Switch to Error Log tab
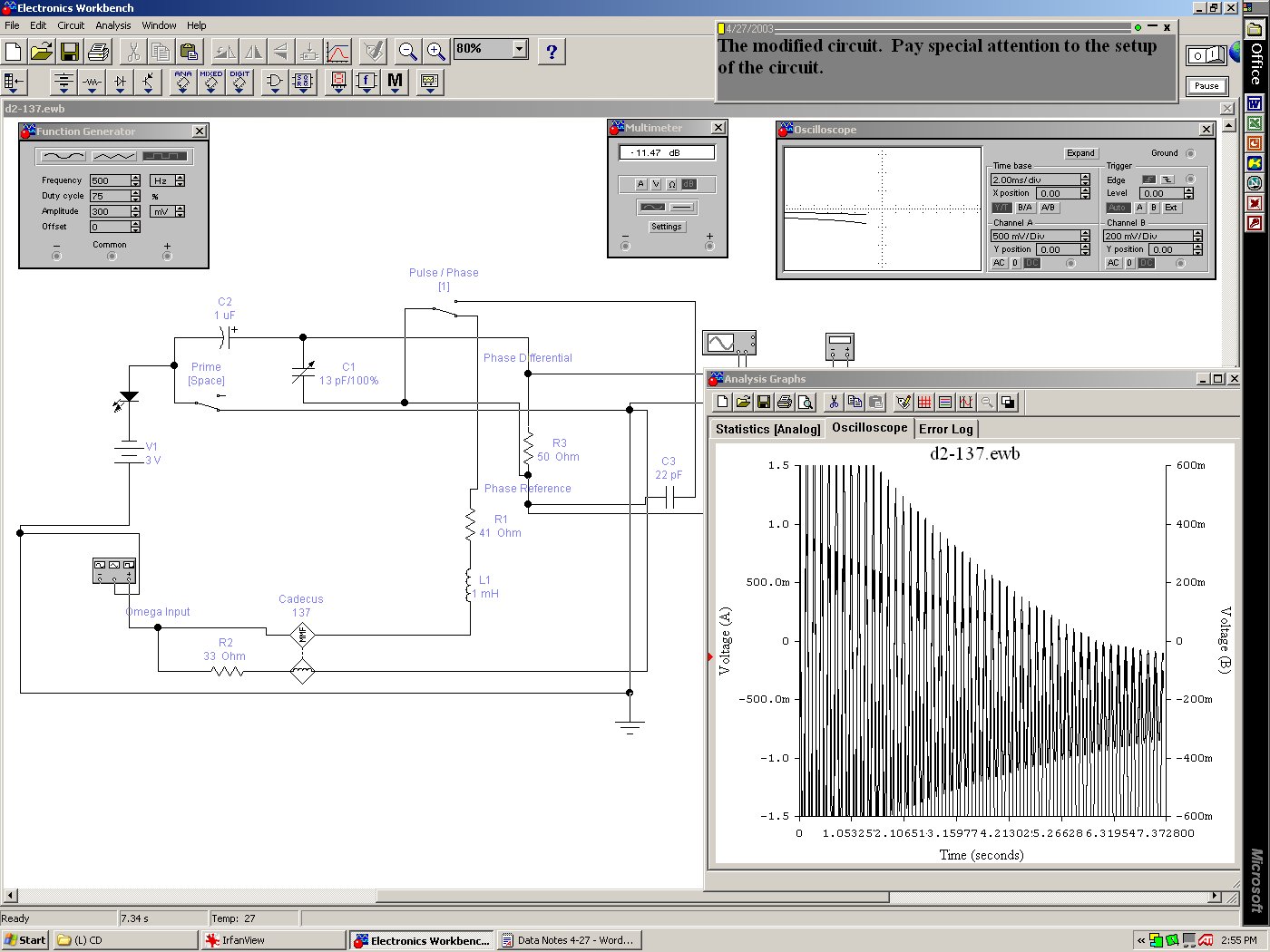This screenshot has height=952, width=1270. [946, 429]
